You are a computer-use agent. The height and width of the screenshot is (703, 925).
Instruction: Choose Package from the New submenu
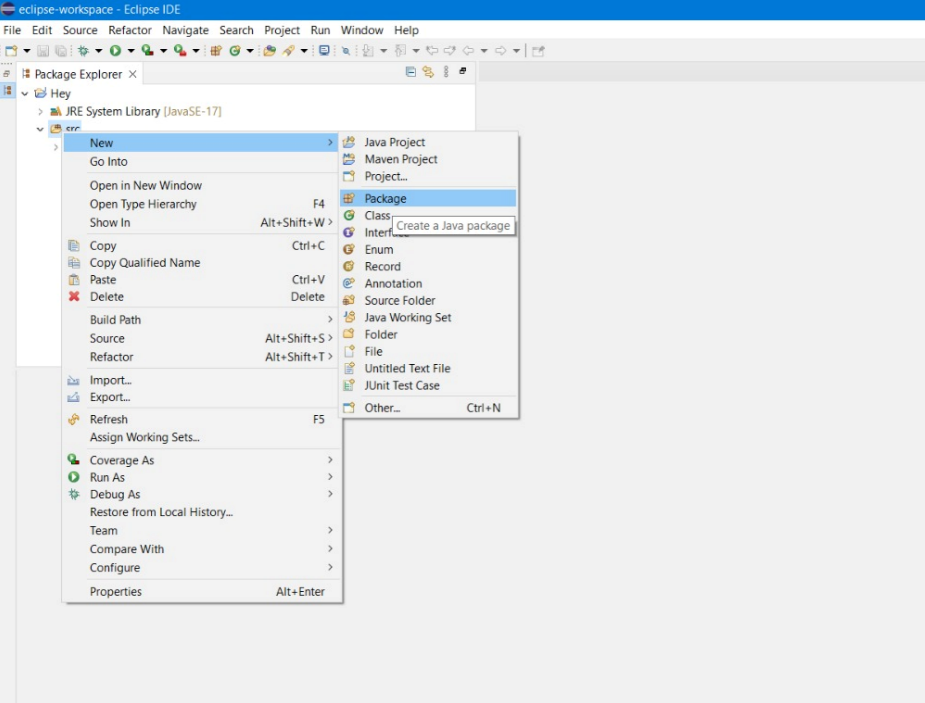pyautogui.click(x=428, y=198)
